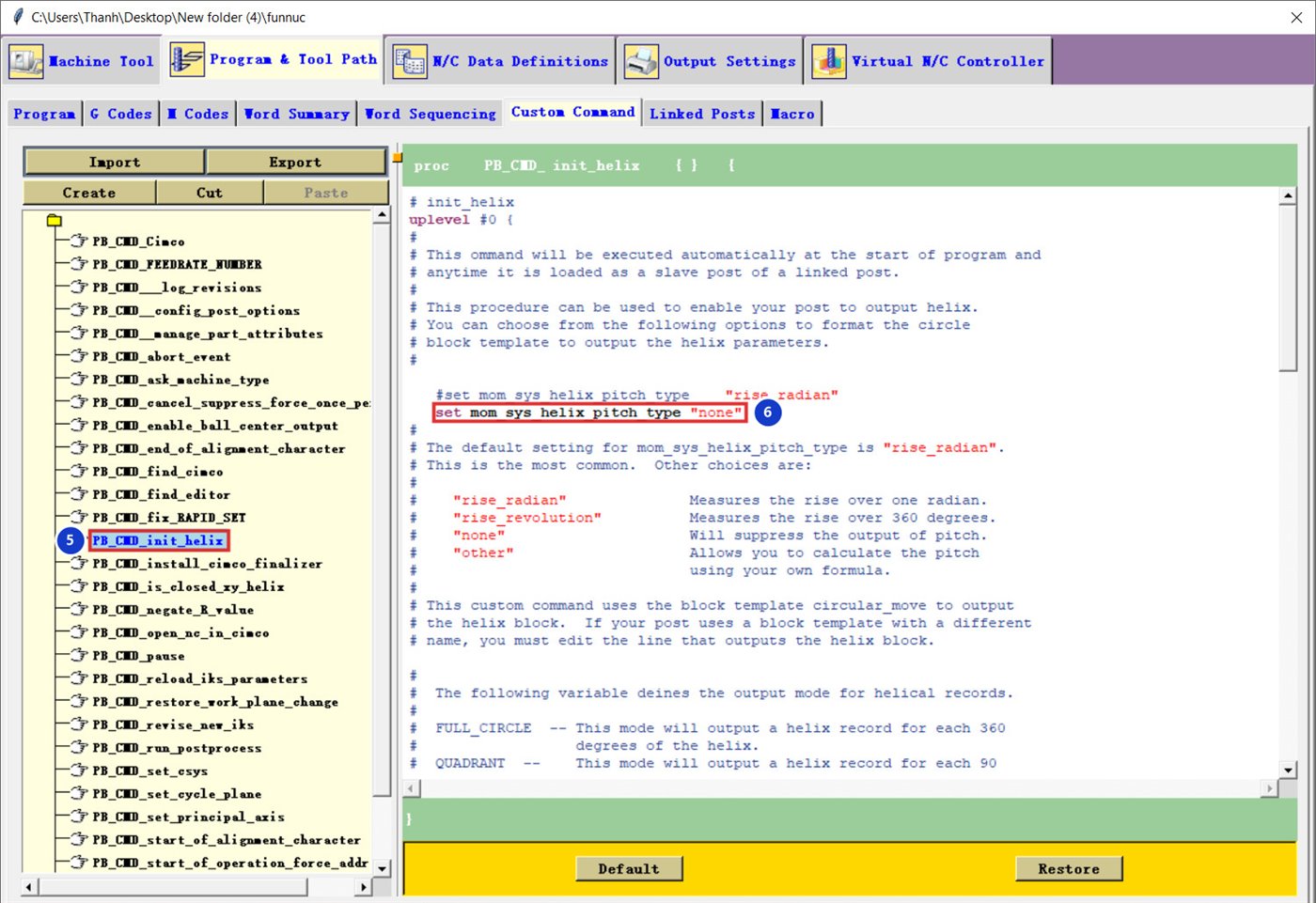
Task: Click the hand icon beside PB_CMD_set_csys
Action: pos(79,771)
